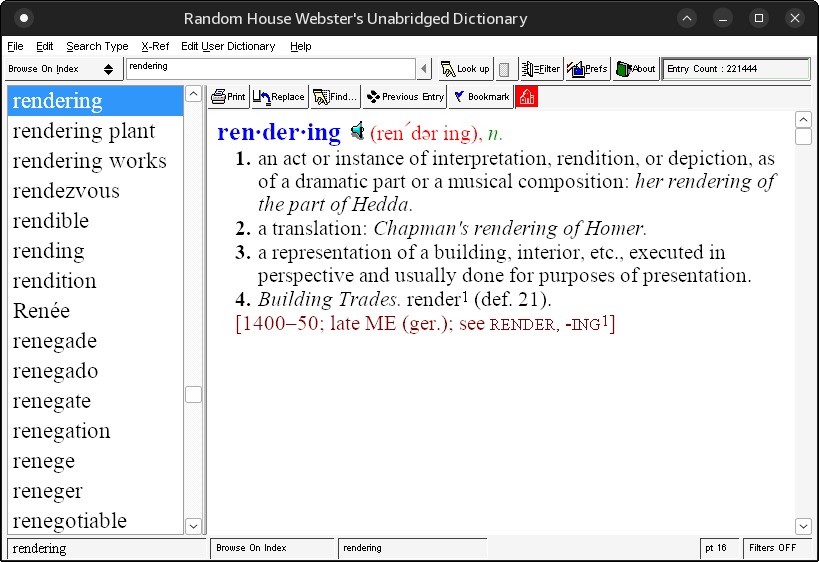Open search history arrow beside search field
819x562 pixels.
pos(424,69)
